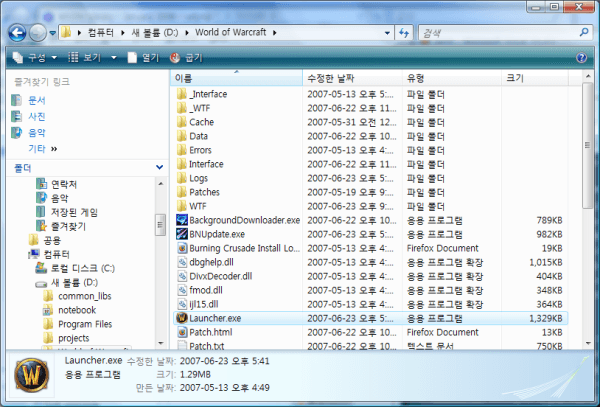Screen dimensions: 600x407
Task: Click the 검색 search input box
Action: click(495, 33)
